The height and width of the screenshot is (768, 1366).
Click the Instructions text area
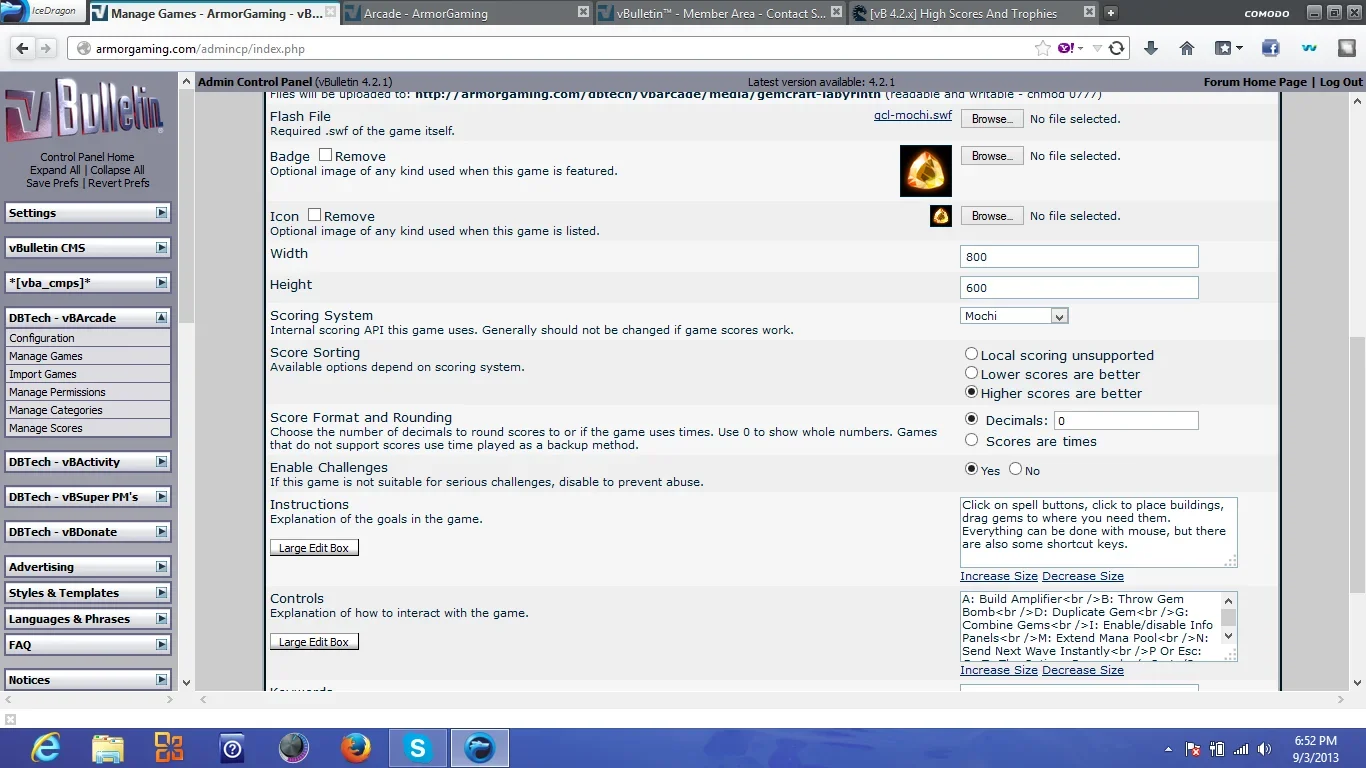[x=1099, y=533]
